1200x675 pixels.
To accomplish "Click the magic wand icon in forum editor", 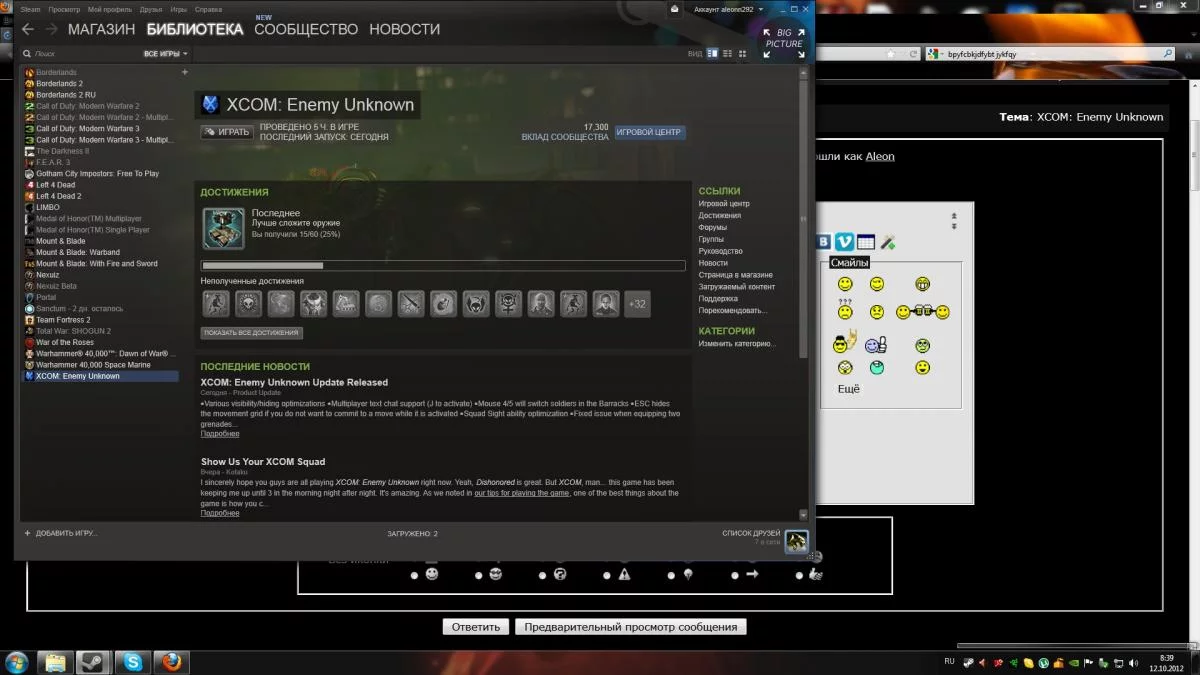I will click(887, 242).
